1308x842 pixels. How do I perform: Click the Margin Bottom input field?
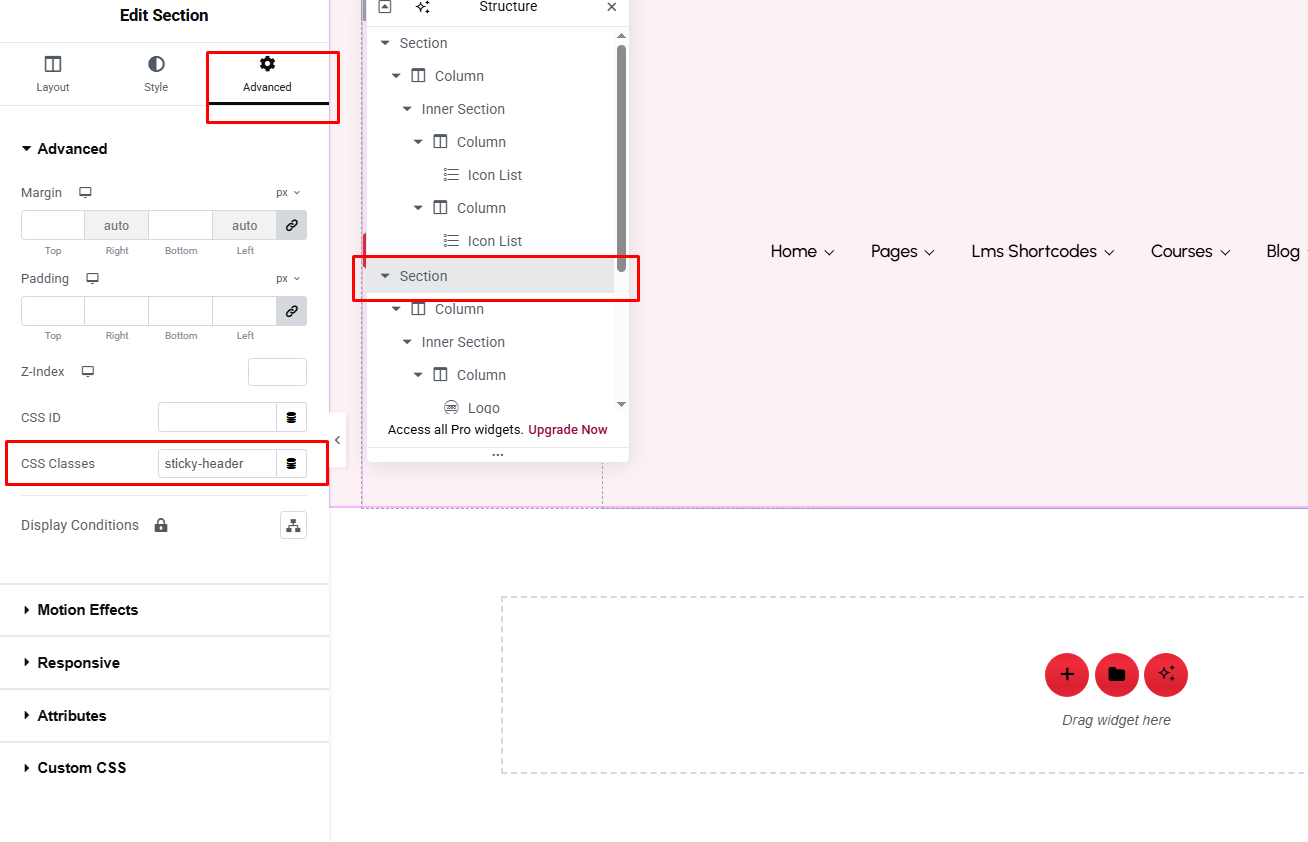(x=181, y=225)
